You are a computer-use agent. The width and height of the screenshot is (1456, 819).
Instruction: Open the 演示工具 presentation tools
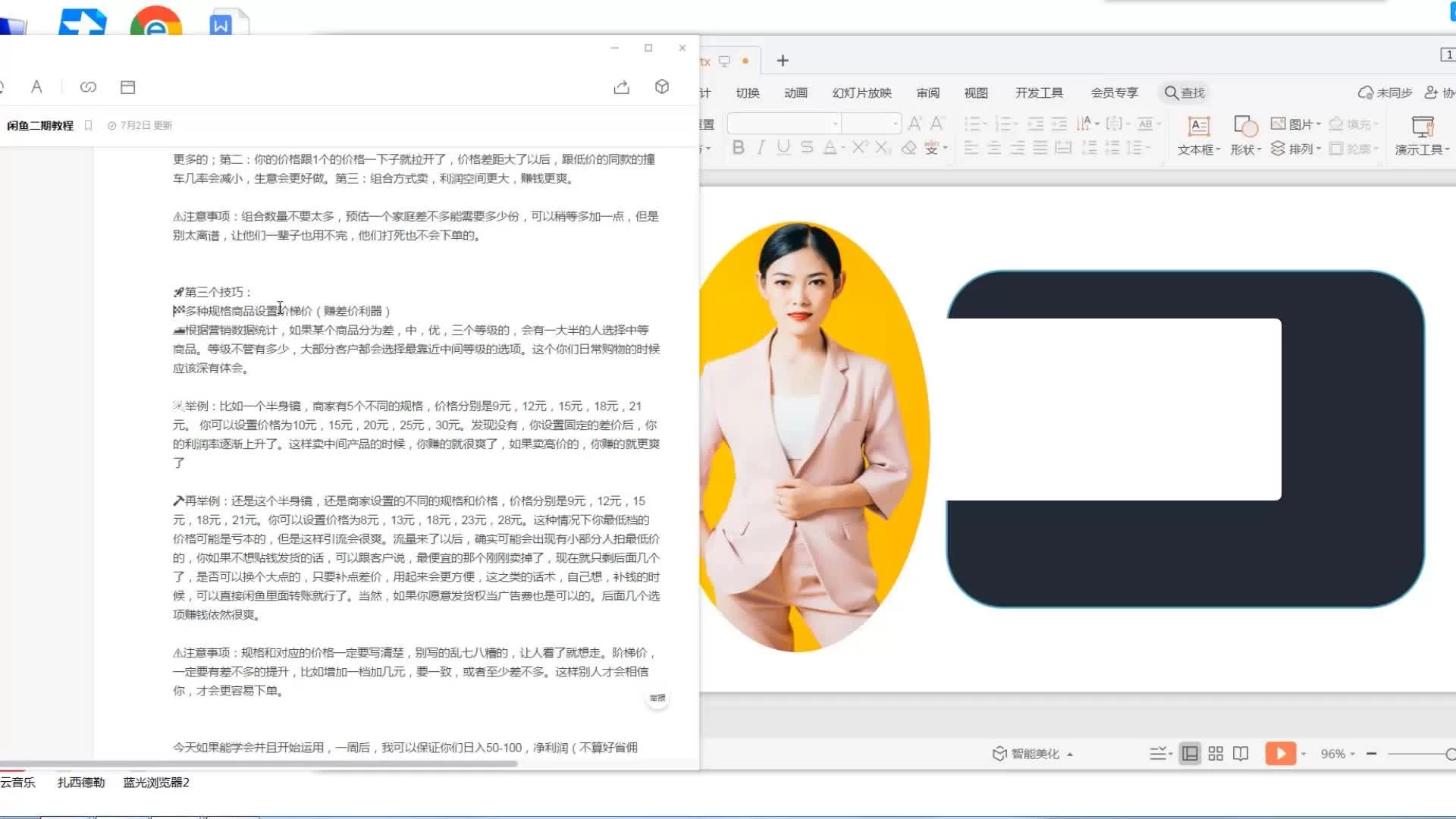pos(1420,135)
